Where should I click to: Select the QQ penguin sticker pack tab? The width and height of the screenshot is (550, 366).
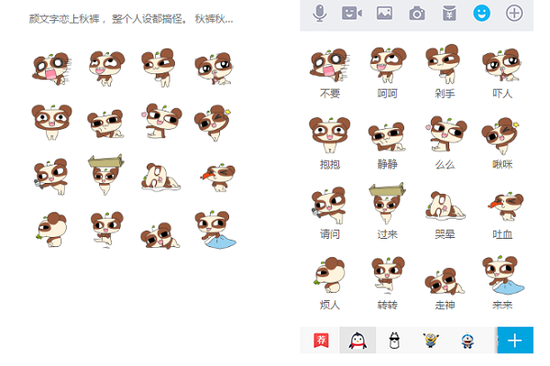click(358, 340)
